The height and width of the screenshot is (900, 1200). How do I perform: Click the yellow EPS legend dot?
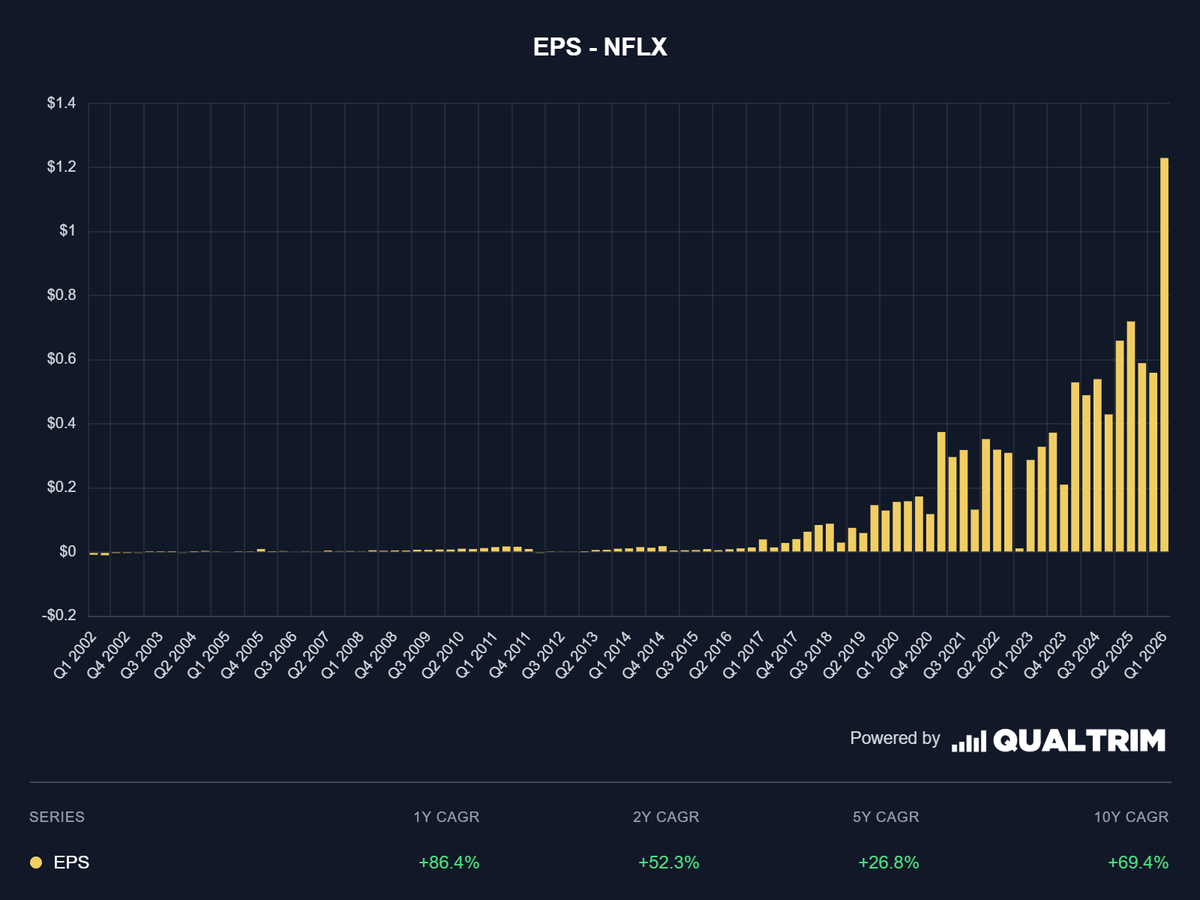click(36, 862)
